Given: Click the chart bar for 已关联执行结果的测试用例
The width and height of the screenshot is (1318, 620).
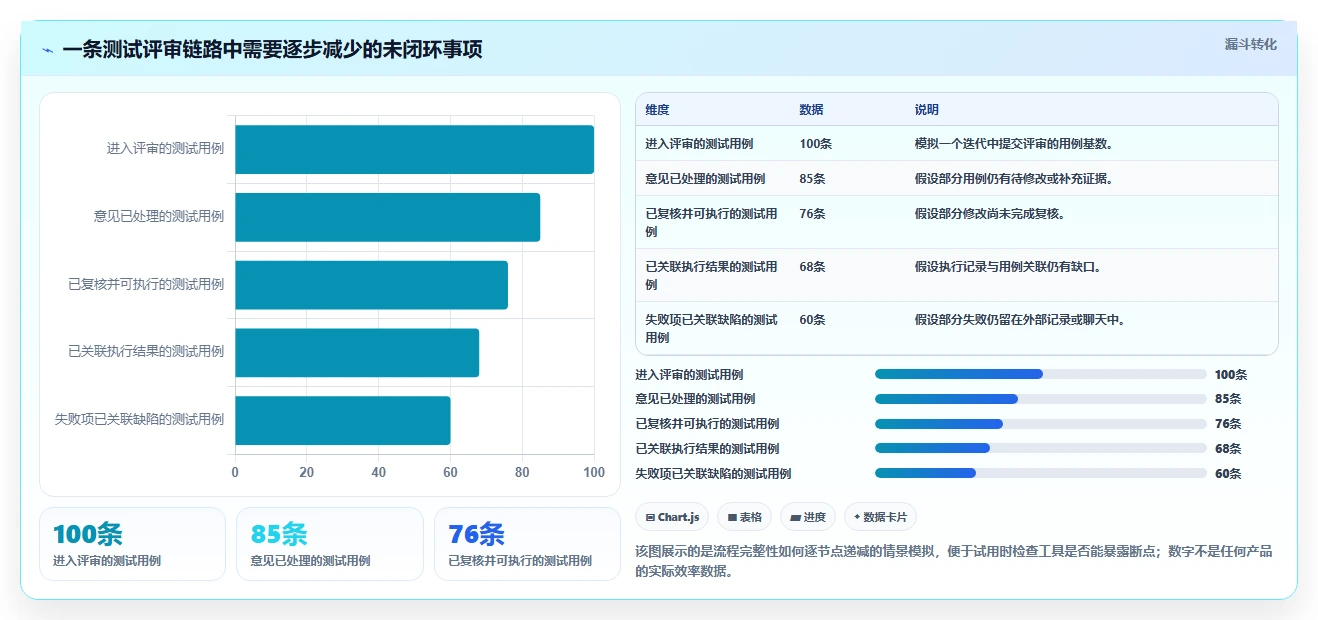Looking at the screenshot, I should click(x=357, y=352).
